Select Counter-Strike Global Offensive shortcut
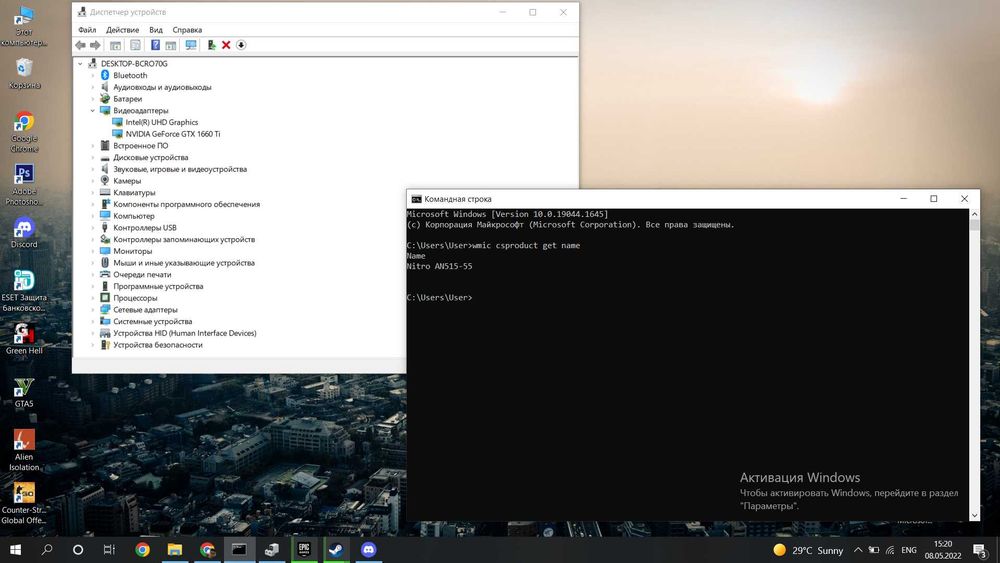 [24, 503]
